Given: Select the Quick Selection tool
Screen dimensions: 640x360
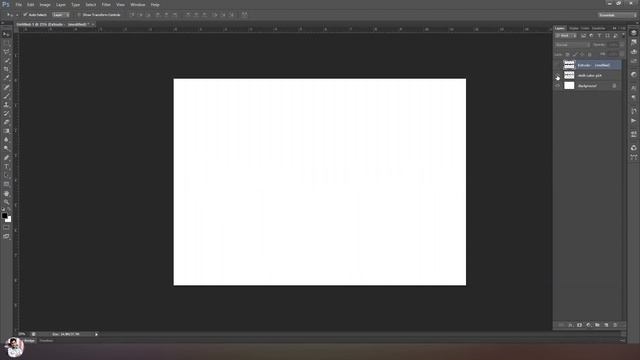Looking at the screenshot, I should (x=6, y=60).
